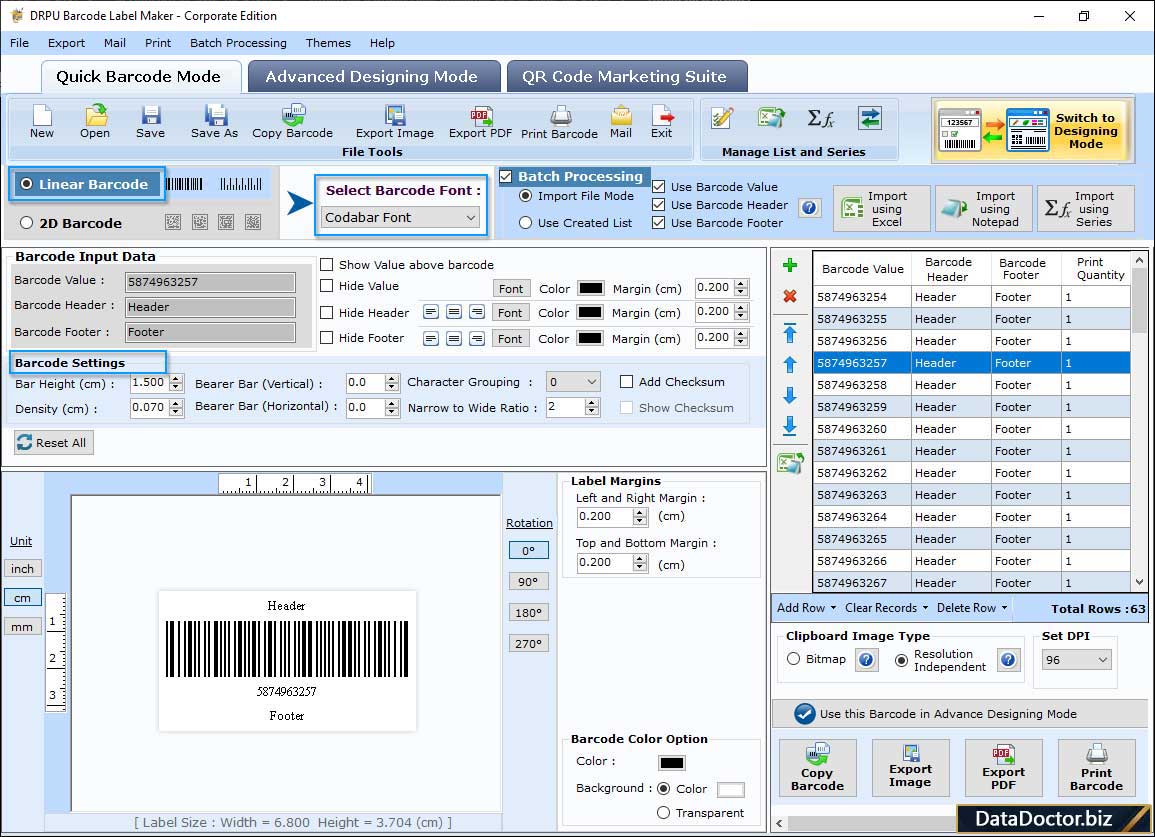The width and height of the screenshot is (1155, 837).
Task: Adjust the Density stepper
Action: pos(175,407)
